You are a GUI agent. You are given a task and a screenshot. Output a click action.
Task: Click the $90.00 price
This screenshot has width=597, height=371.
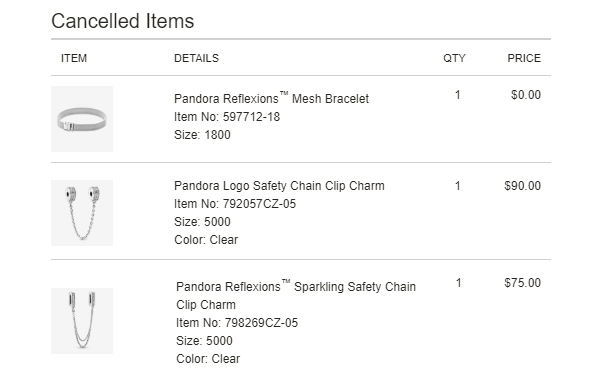click(522, 186)
